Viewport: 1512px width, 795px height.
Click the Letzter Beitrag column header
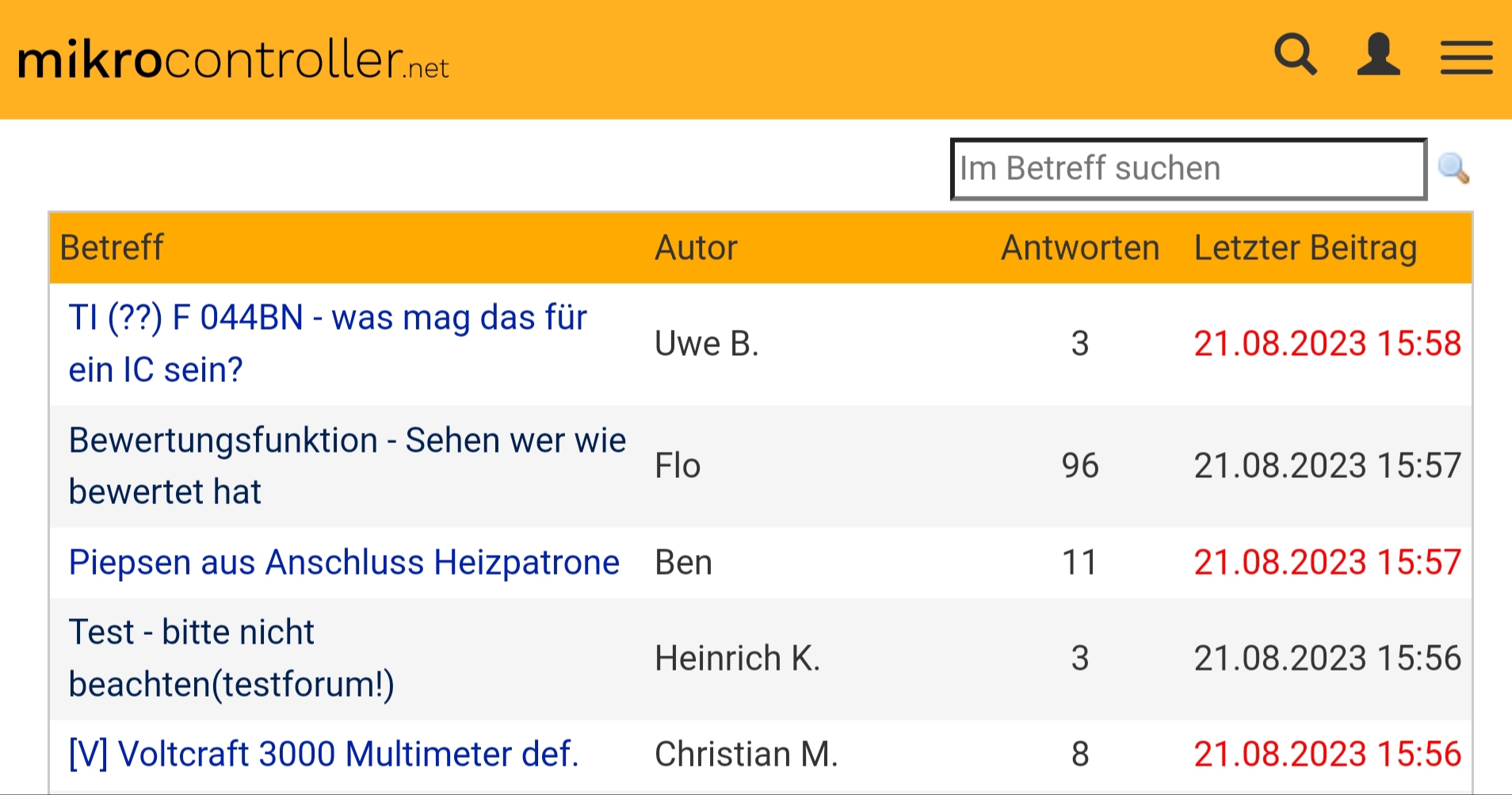(x=1305, y=247)
